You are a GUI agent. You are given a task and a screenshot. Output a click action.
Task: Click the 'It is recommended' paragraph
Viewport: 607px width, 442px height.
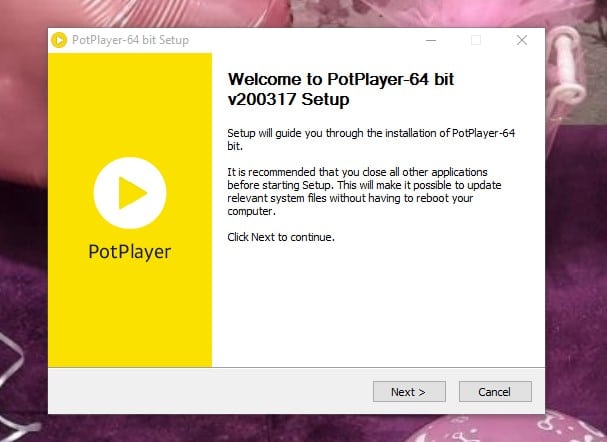coord(364,192)
